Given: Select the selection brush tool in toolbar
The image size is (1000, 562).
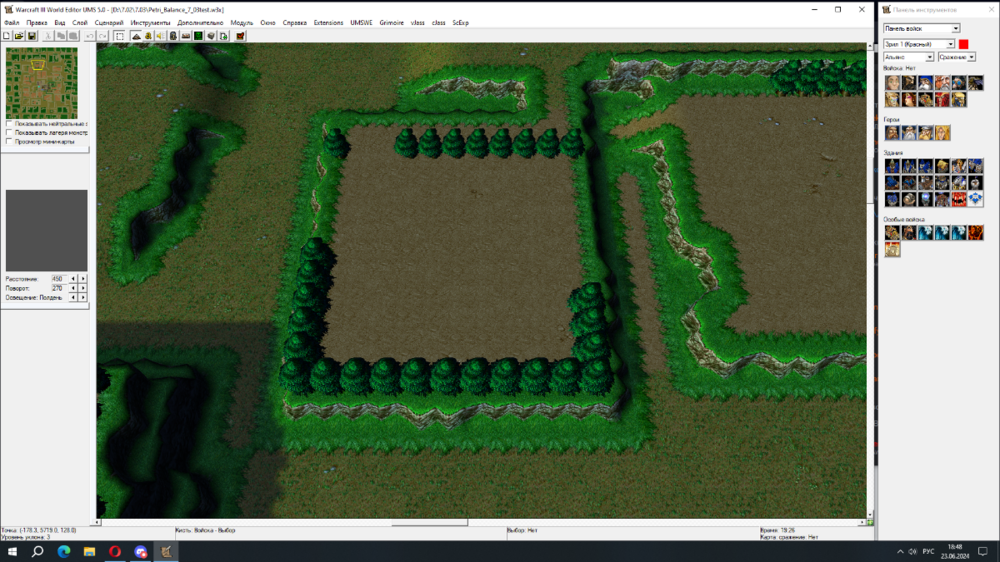Looking at the screenshot, I should [119, 36].
